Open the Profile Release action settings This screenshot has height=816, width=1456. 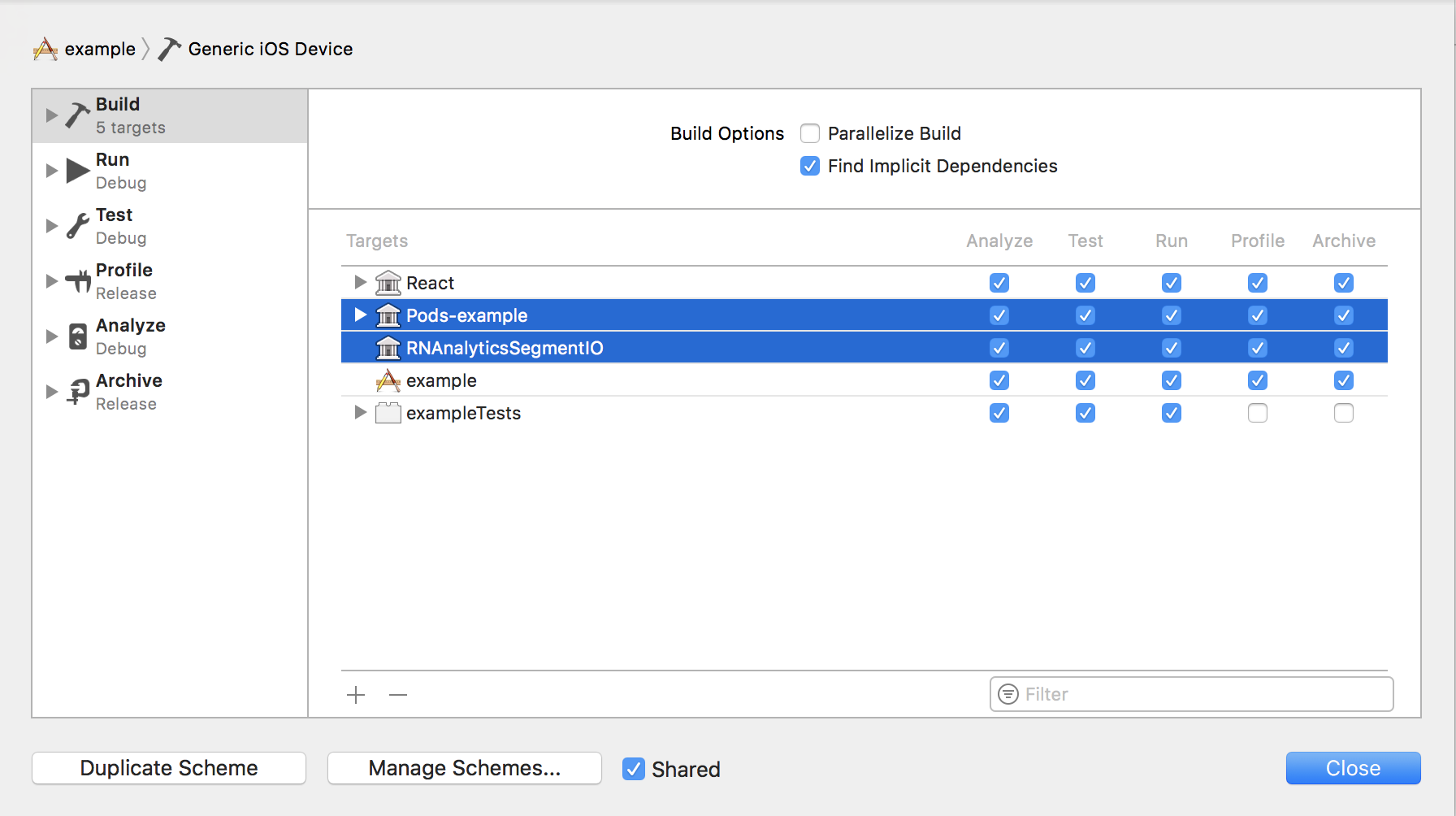(170, 281)
